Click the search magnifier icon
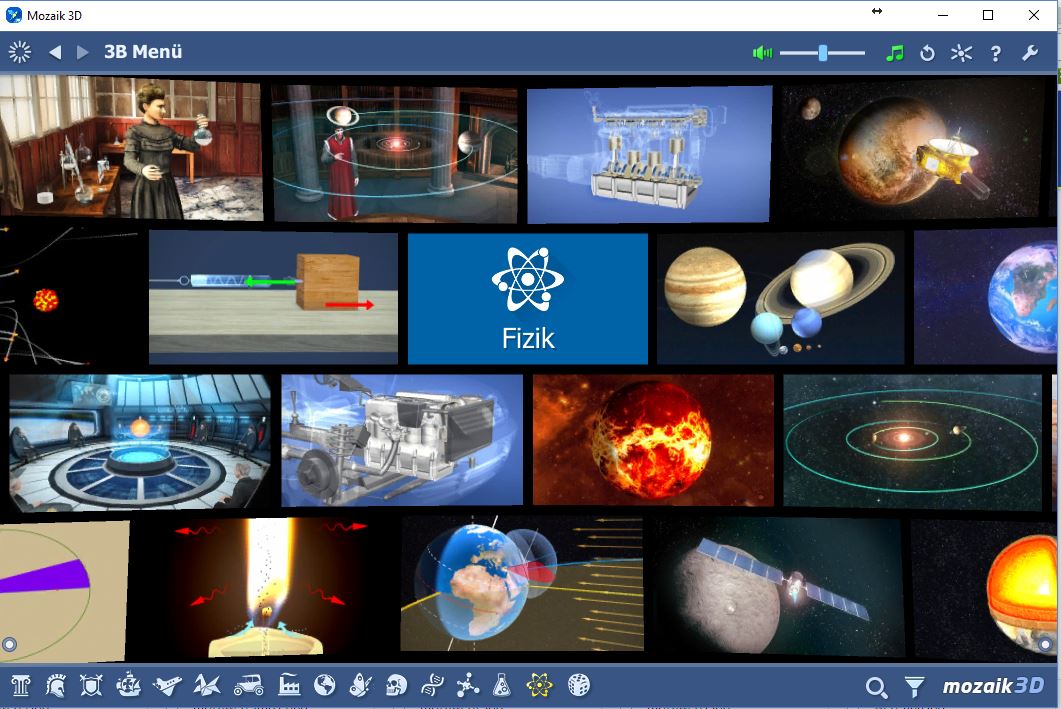The image size is (1061, 709). [876, 686]
